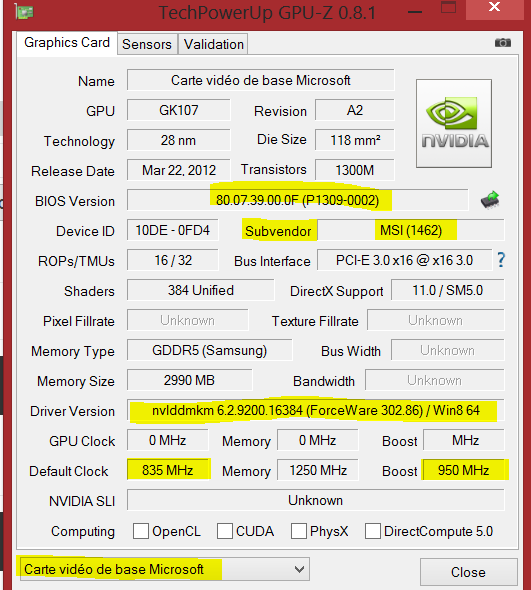Click the Transistors 1300M value
531x590 pixels.
pyautogui.click(x=355, y=170)
